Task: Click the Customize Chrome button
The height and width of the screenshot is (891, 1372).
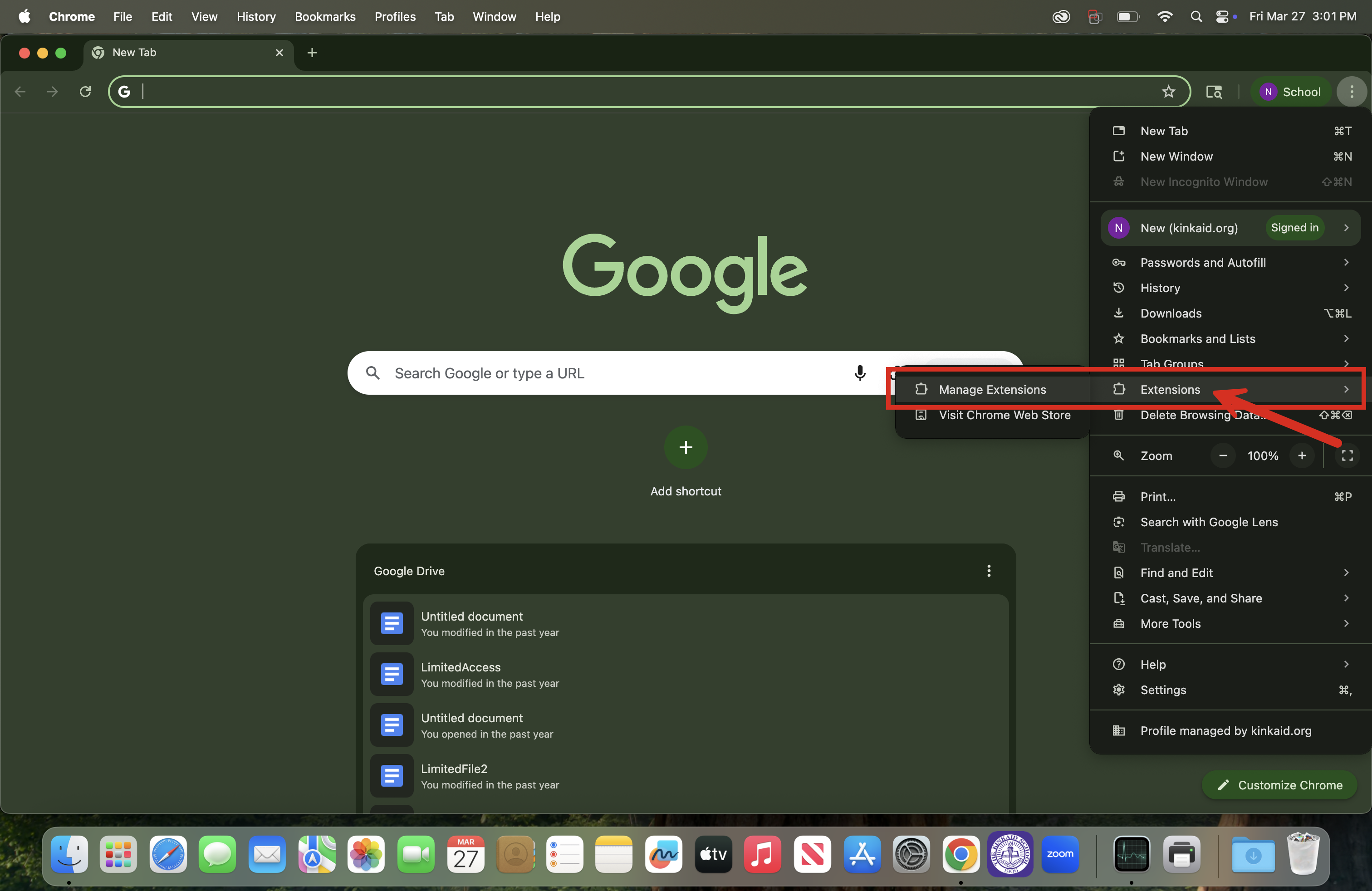Action: 1279,785
